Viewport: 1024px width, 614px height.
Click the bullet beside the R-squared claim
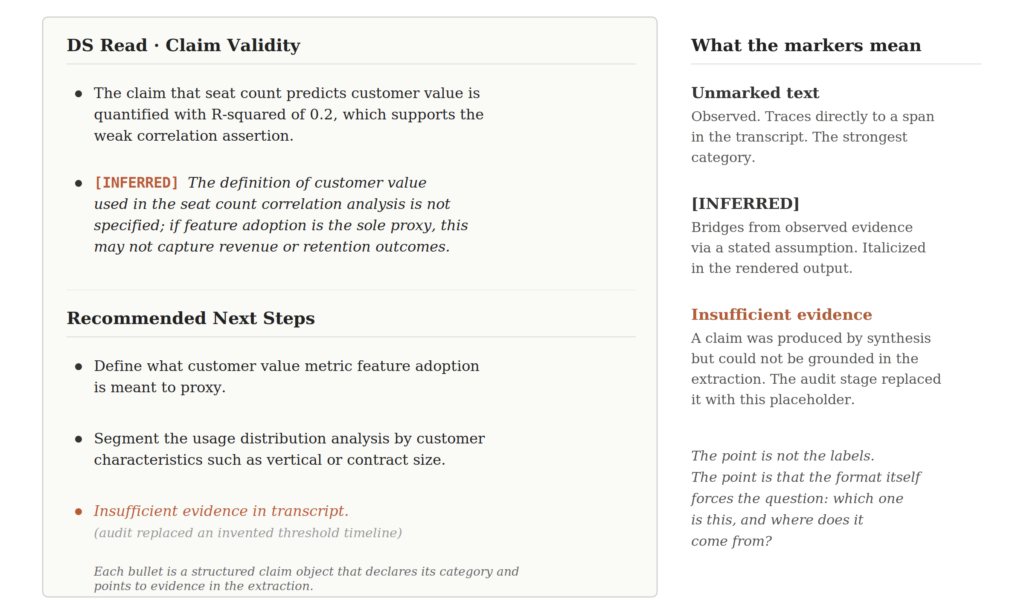(x=78, y=93)
